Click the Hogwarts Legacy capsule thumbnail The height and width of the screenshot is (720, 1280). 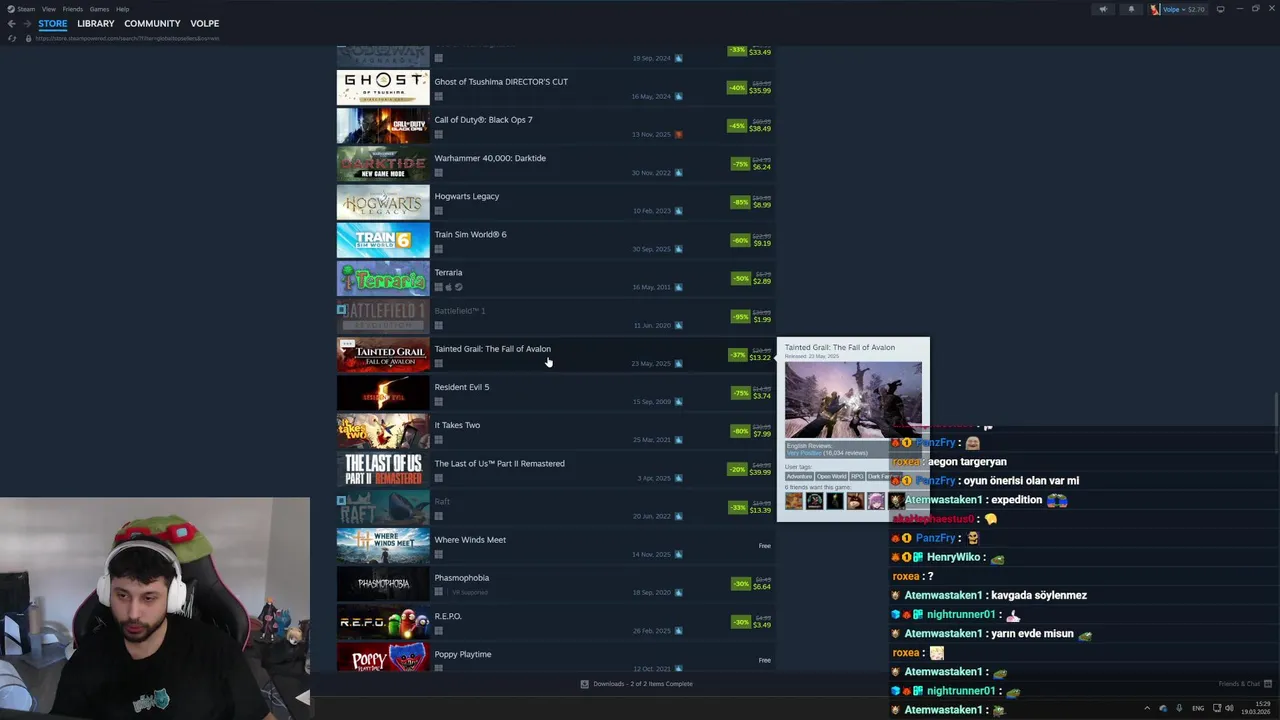(x=383, y=202)
